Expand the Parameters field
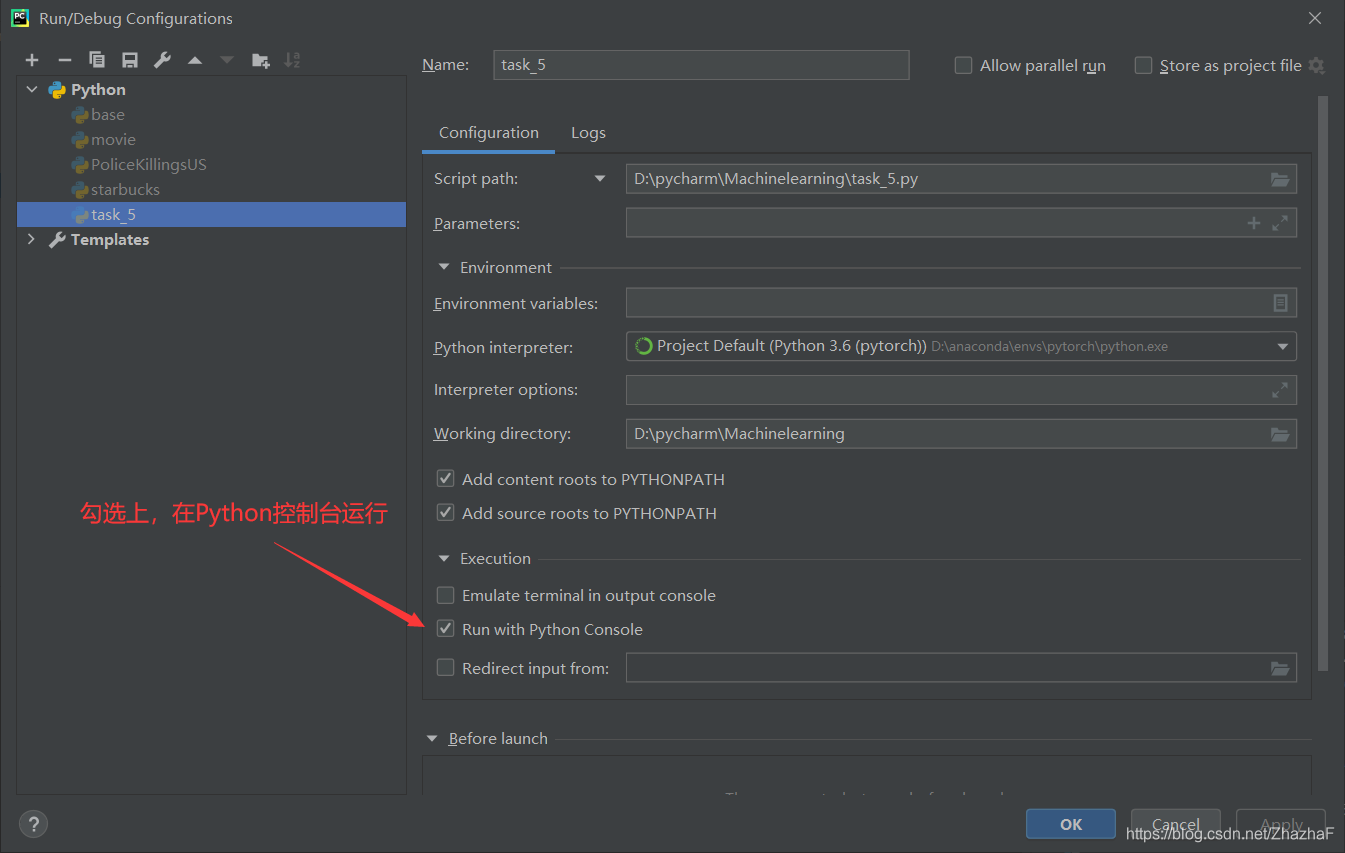 (1280, 223)
